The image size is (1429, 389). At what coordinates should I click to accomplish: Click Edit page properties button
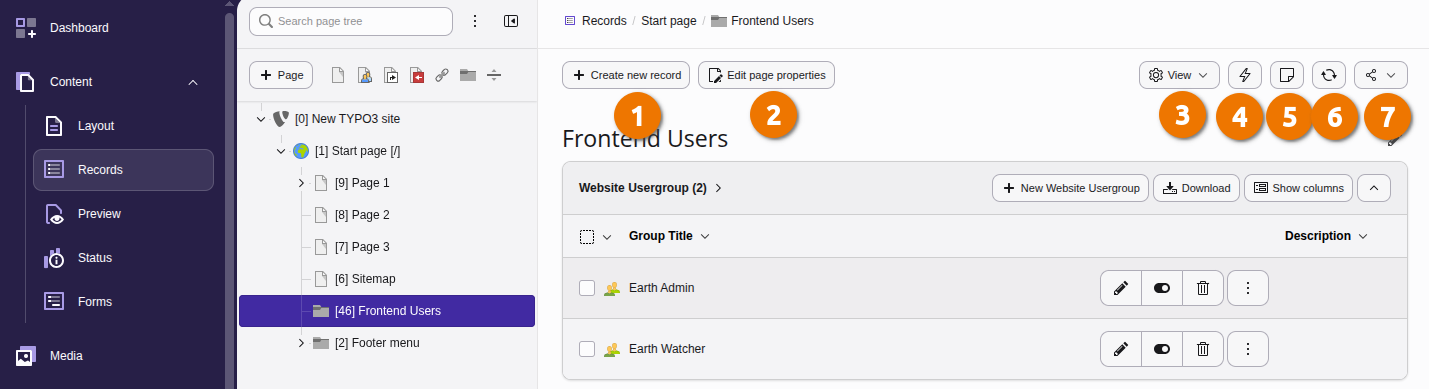click(x=766, y=75)
